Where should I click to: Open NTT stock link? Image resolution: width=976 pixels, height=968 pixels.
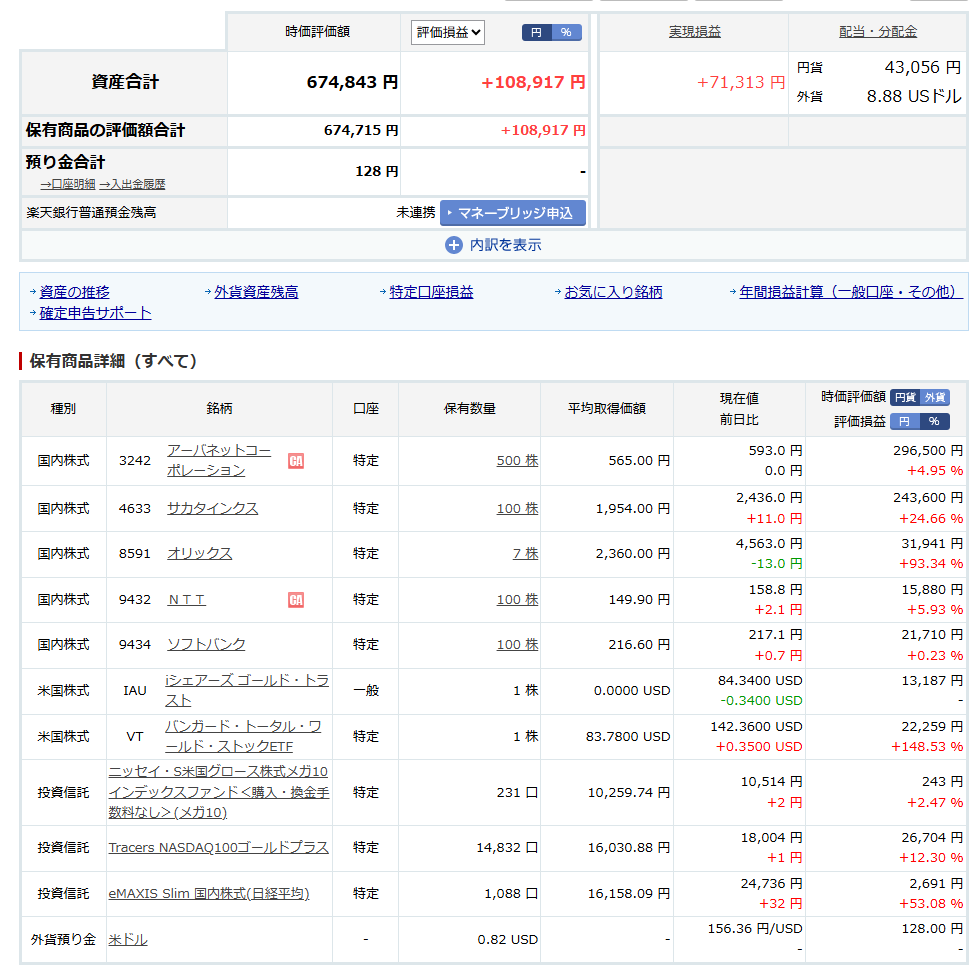tap(186, 599)
